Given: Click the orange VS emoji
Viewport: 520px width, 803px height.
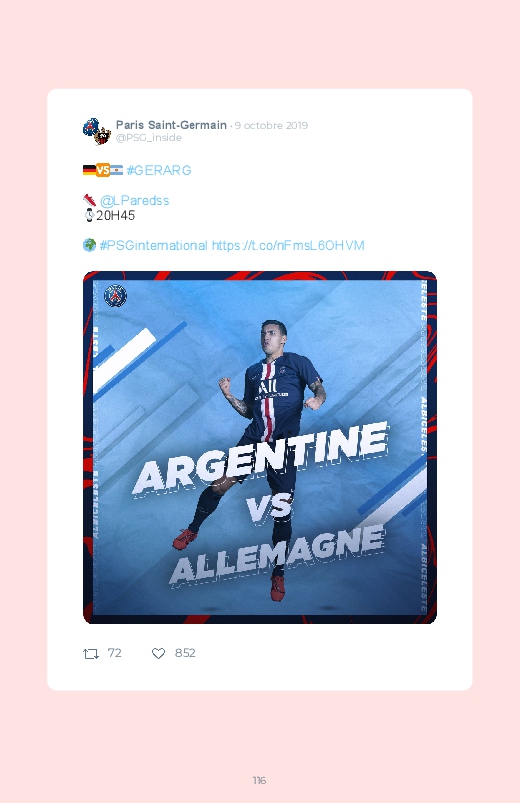Looking at the screenshot, I should click(103, 170).
